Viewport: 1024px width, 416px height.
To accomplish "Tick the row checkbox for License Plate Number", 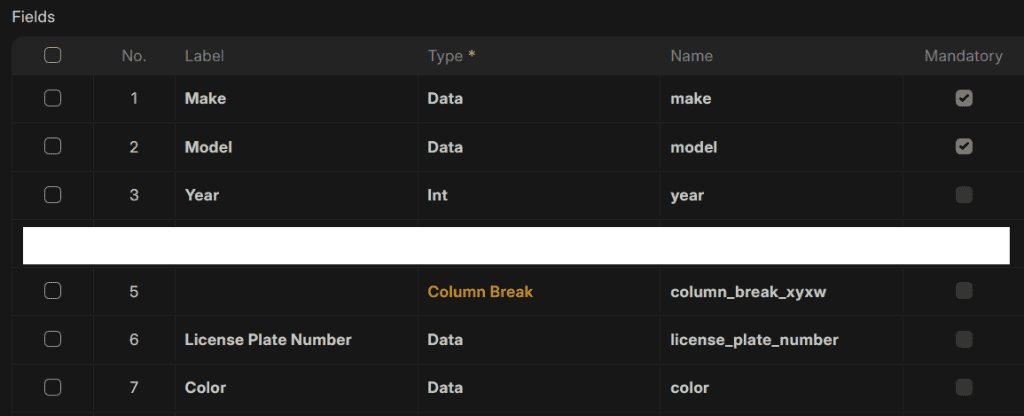I will (53, 339).
